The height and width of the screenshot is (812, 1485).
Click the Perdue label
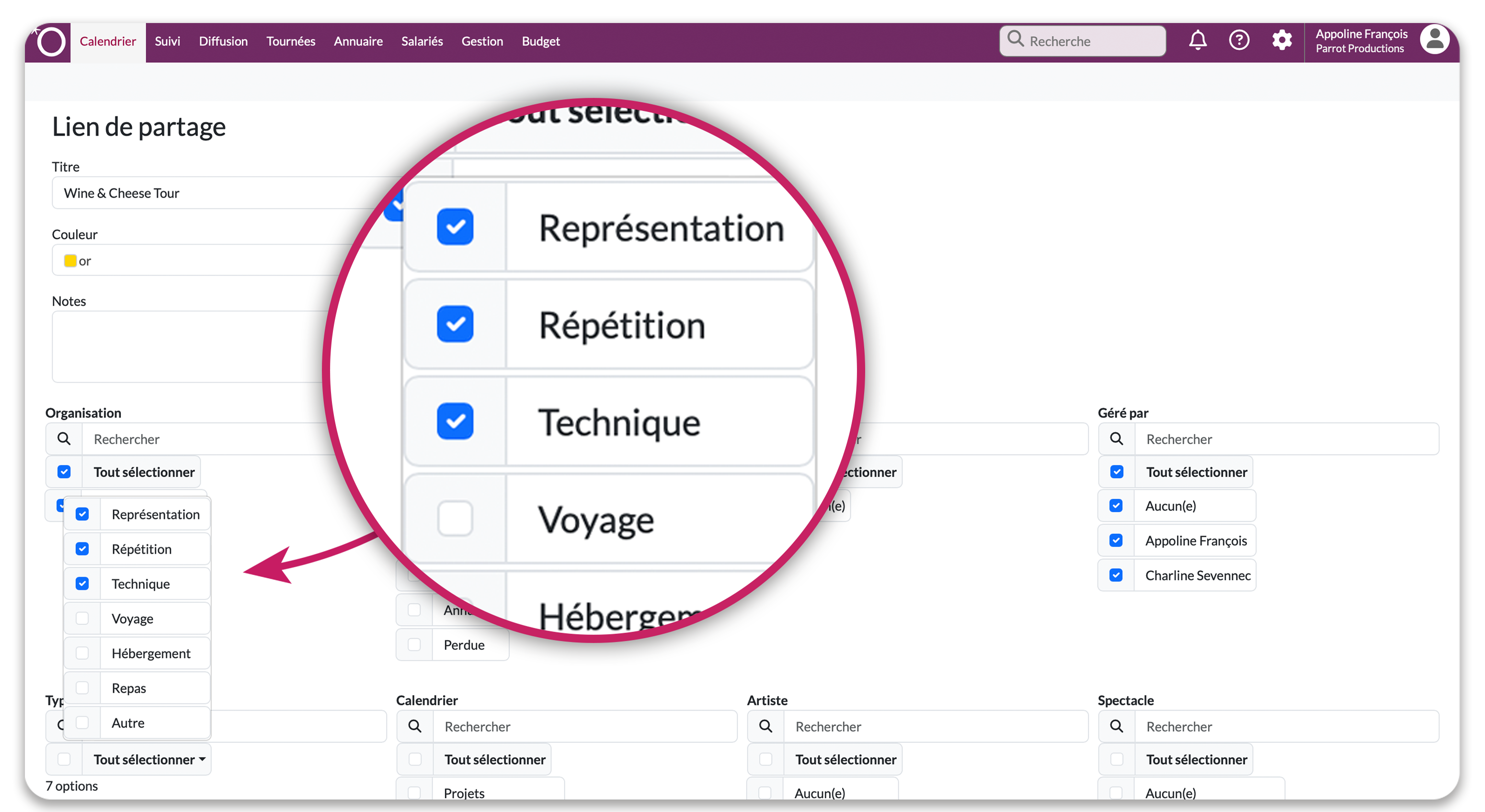coord(464,644)
